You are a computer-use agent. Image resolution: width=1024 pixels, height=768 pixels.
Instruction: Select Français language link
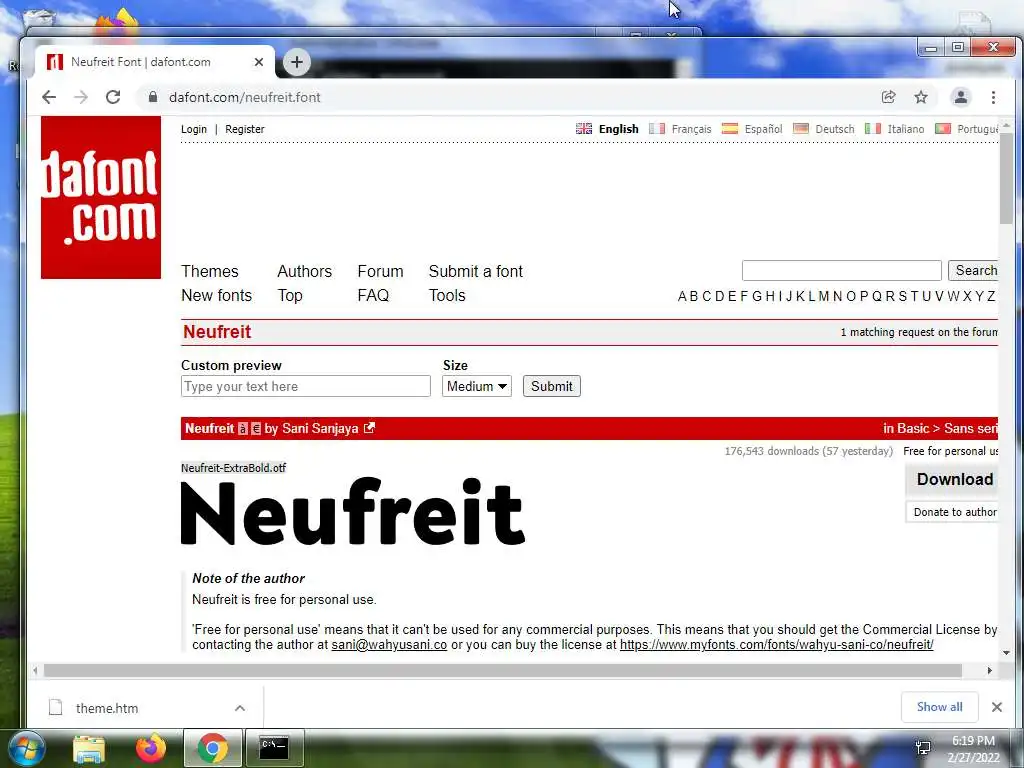[691, 129]
